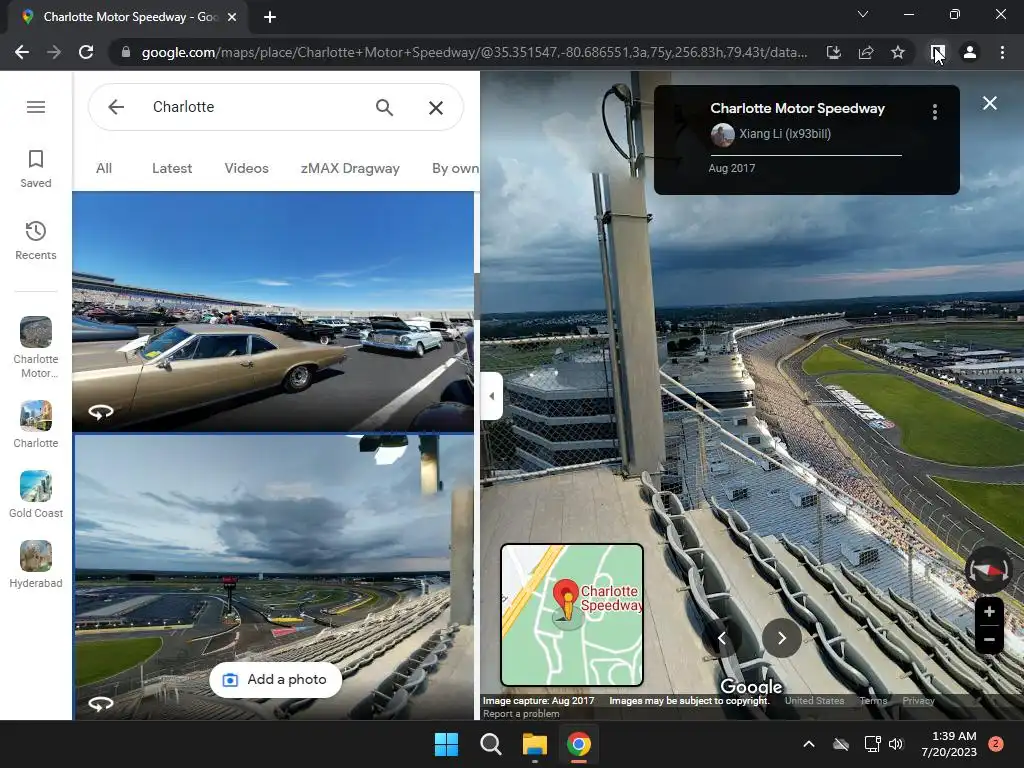Open Windows taskbar search
Screen dimensions: 1024x768
pos(490,744)
